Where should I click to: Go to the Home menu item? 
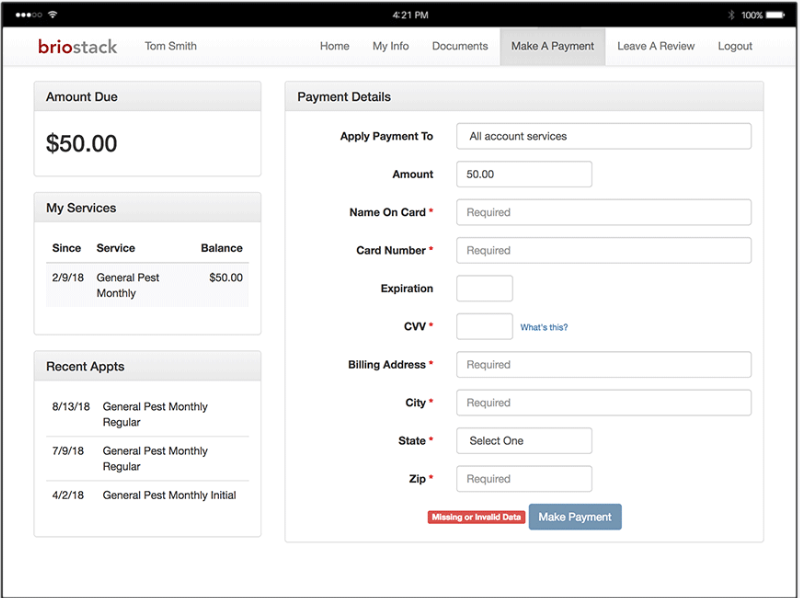coord(334,46)
